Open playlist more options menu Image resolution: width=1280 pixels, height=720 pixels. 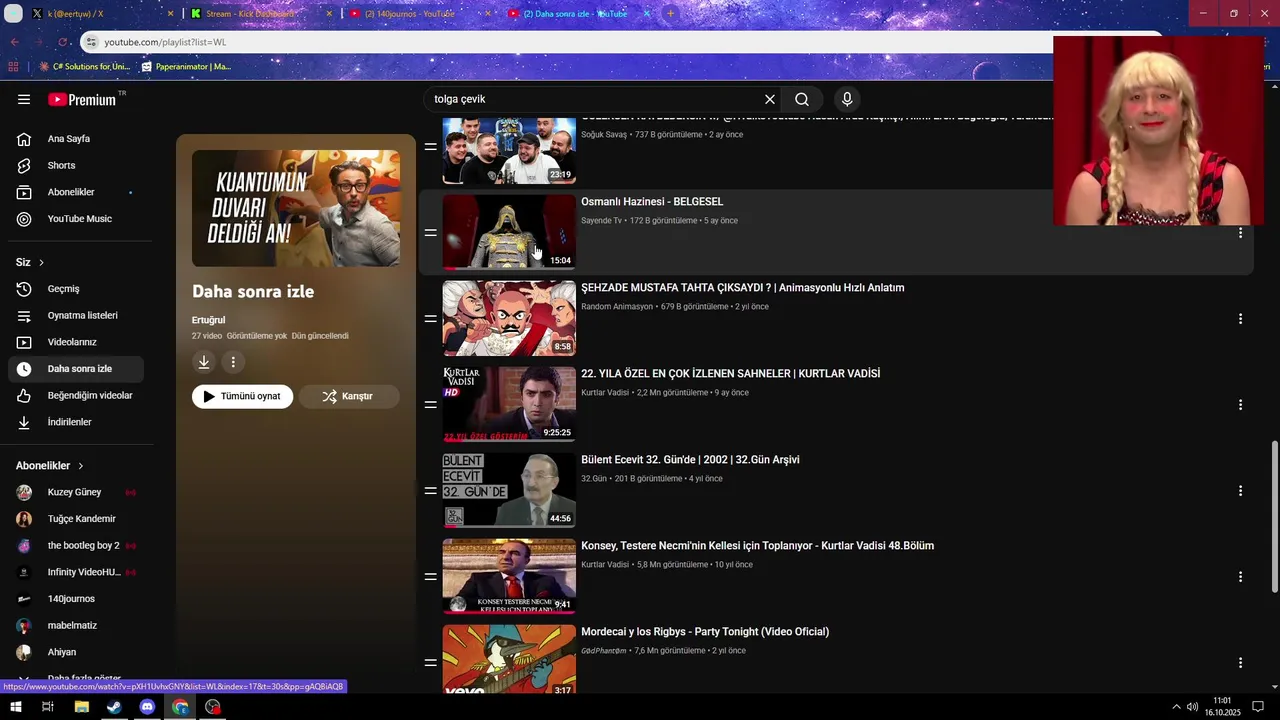tap(233, 362)
